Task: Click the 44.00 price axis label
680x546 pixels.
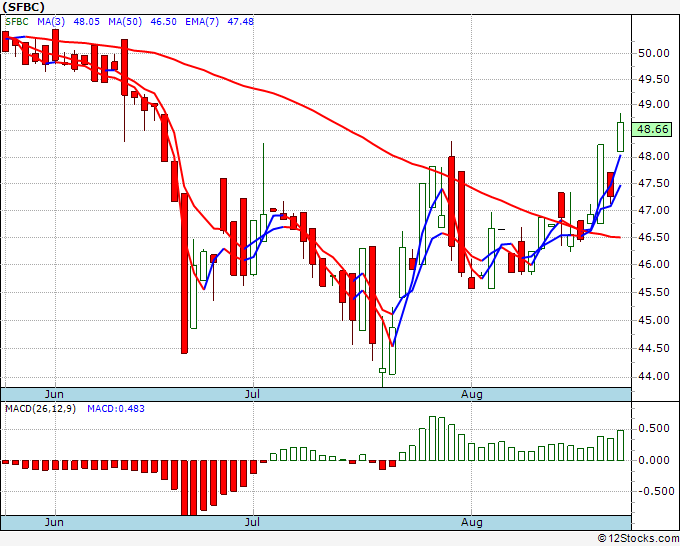Action: (654, 376)
